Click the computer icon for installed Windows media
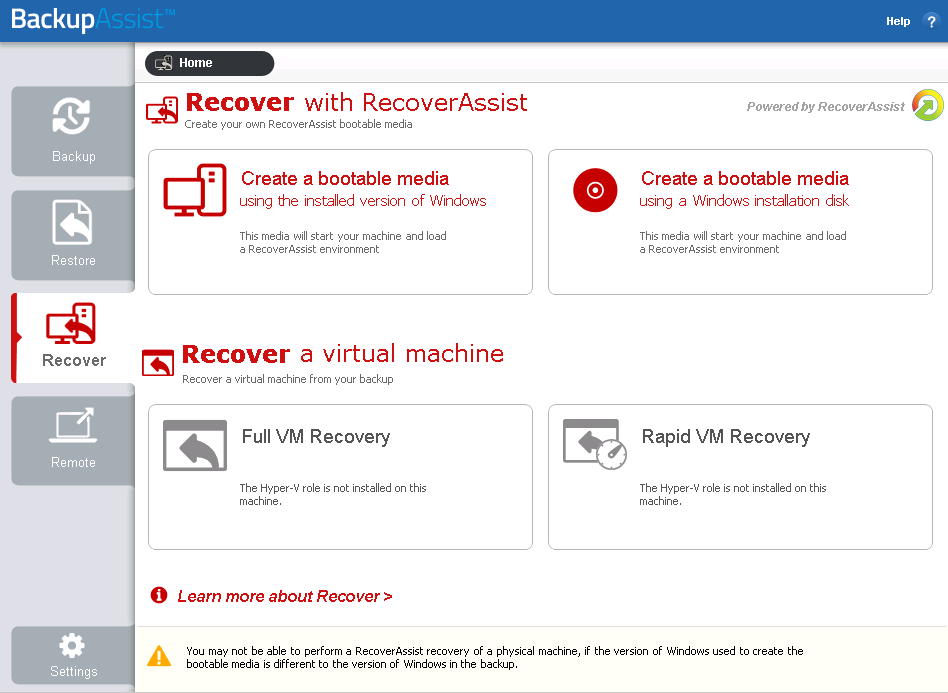The height and width of the screenshot is (693, 948). pos(195,190)
